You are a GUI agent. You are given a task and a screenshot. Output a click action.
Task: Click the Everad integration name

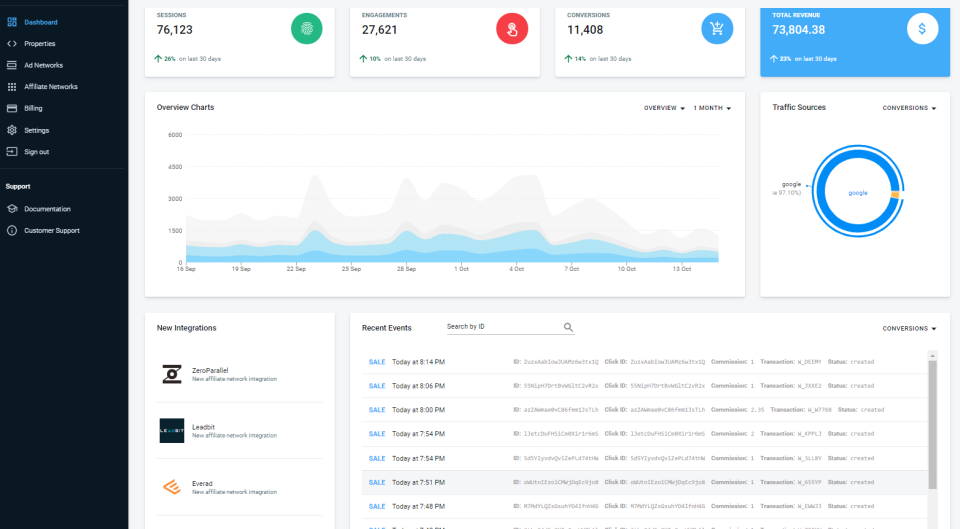tap(202, 483)
